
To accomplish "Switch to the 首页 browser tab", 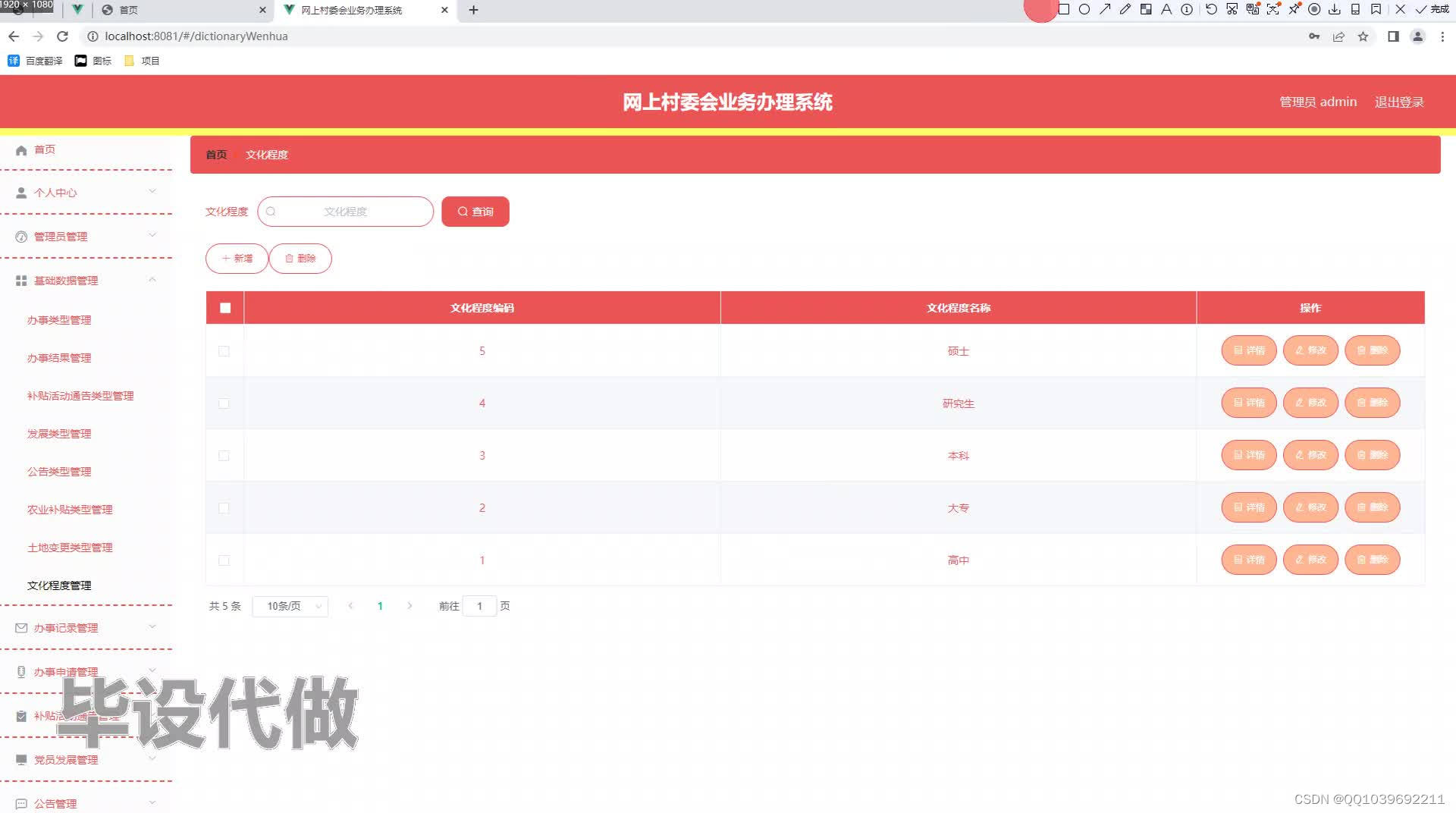I will click(x=182, y=10).
